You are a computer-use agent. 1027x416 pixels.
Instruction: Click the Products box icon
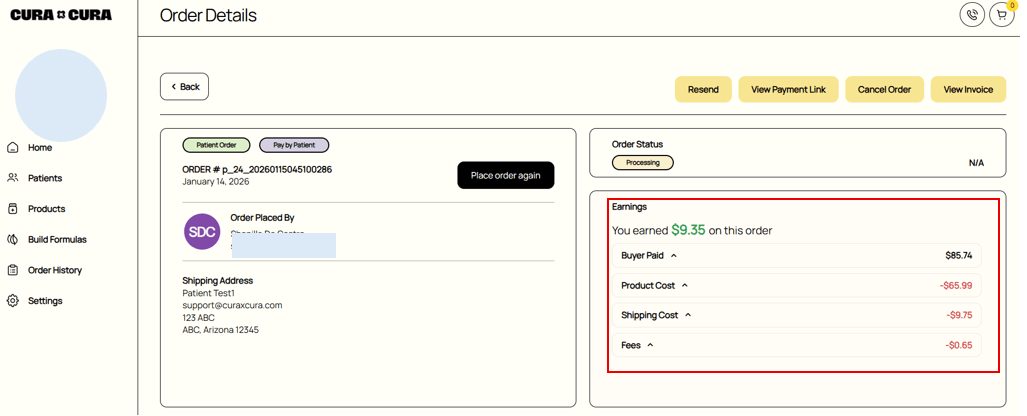pos(13,209)
